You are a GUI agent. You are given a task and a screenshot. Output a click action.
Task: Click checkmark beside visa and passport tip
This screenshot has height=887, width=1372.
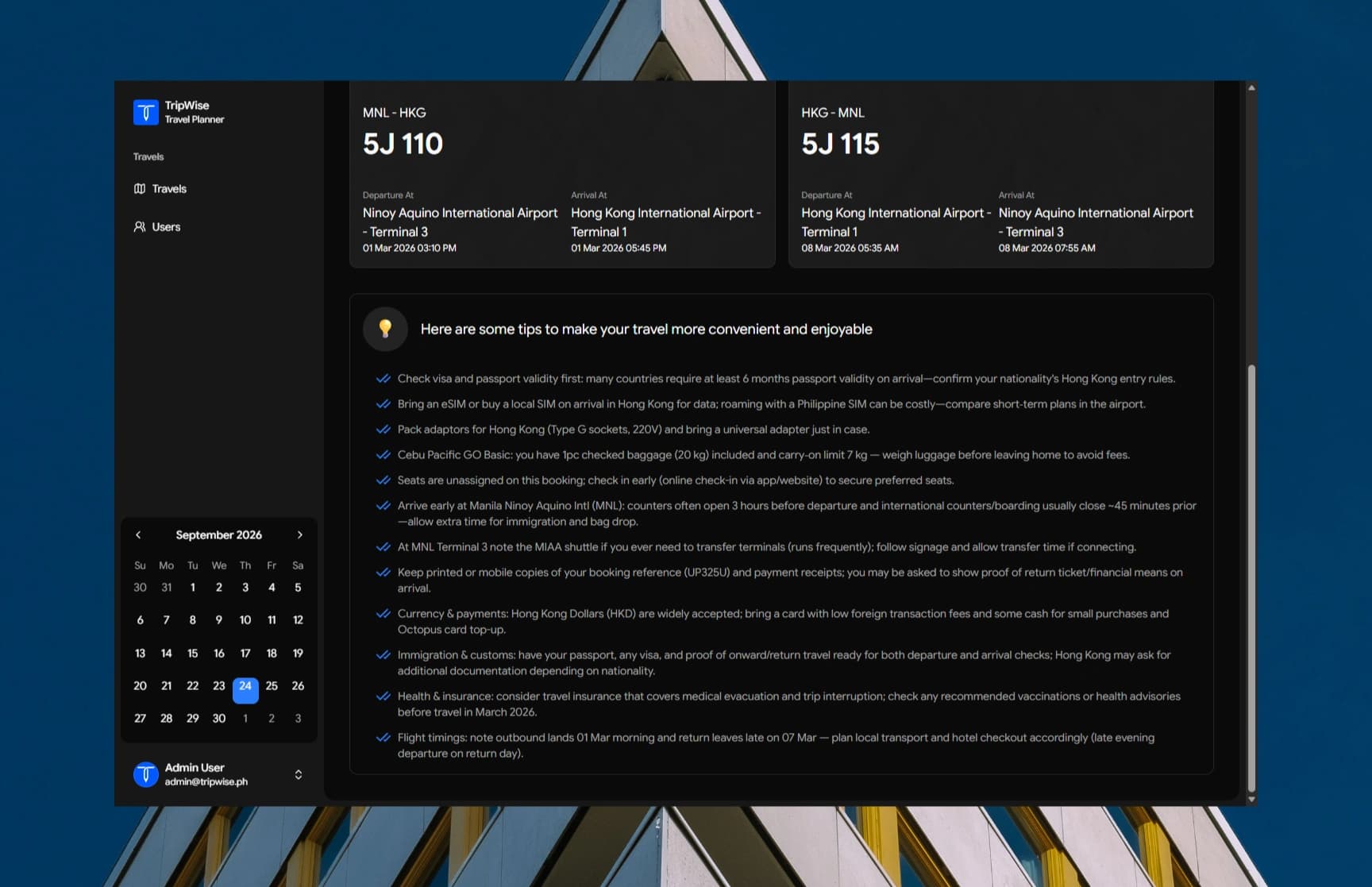pyautogui.click(x=383, y=379)
